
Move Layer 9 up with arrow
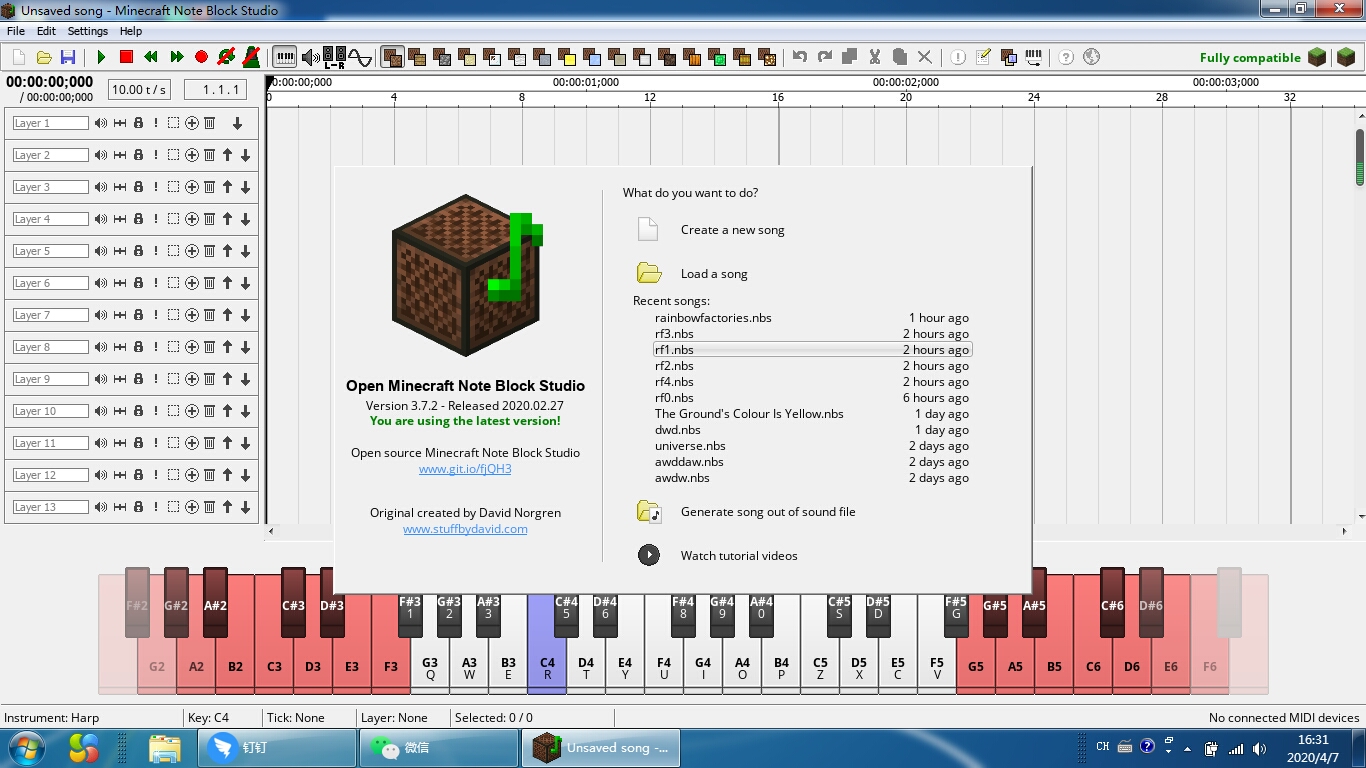tap(227, 379)
